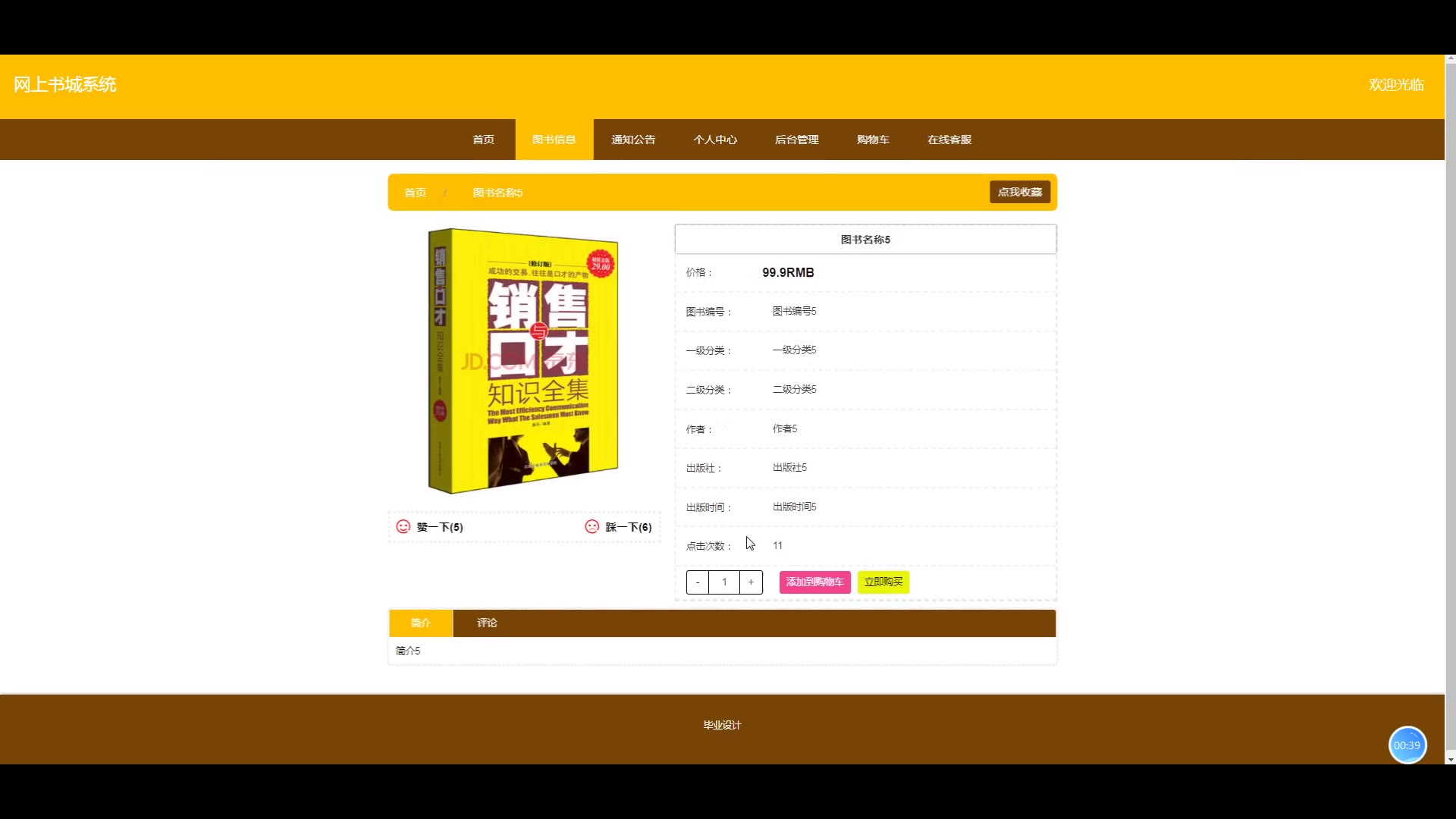Click the 添加到购物车 button
Screen dimensions: 1456x819
click(x=815, y=582)
